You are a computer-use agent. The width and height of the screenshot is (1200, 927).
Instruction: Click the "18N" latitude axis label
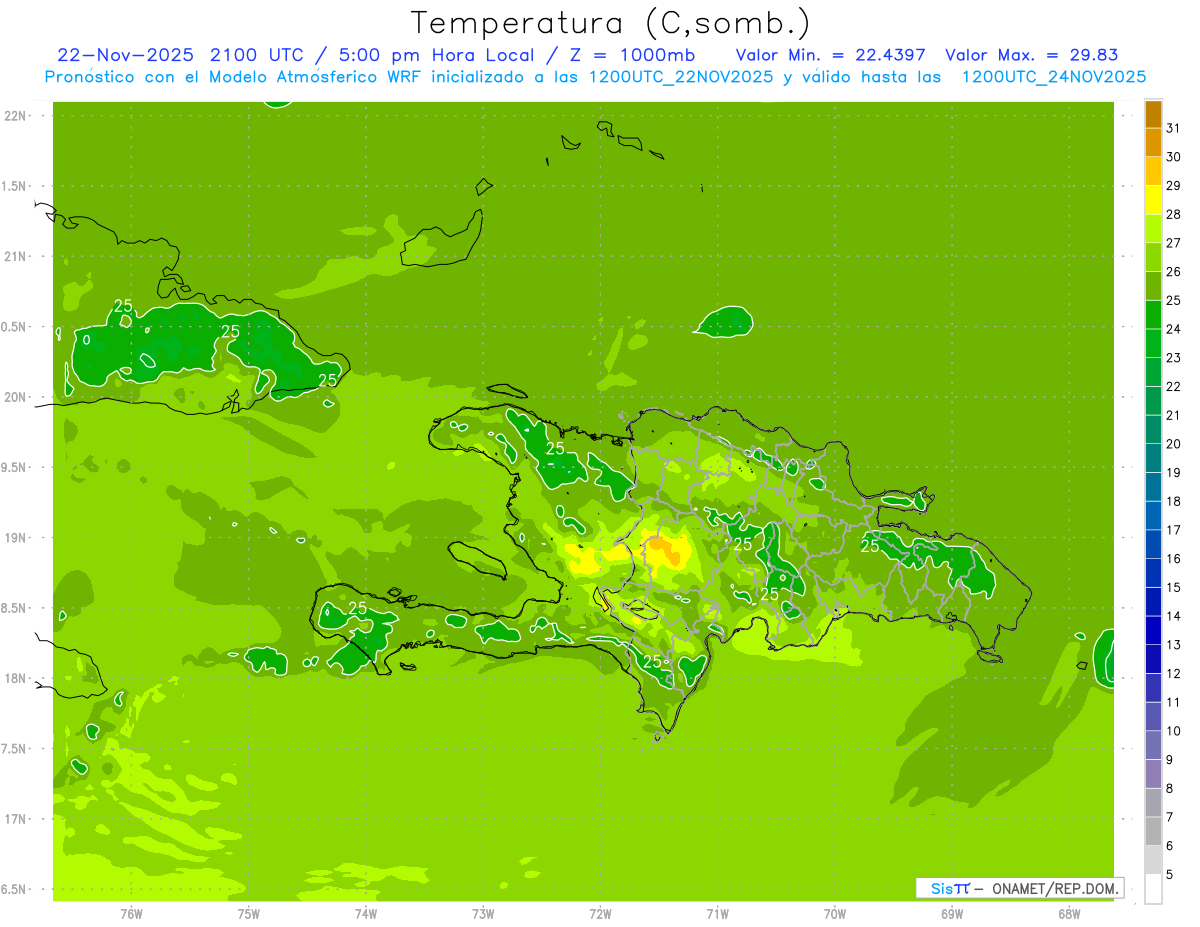tap(15, 678)
